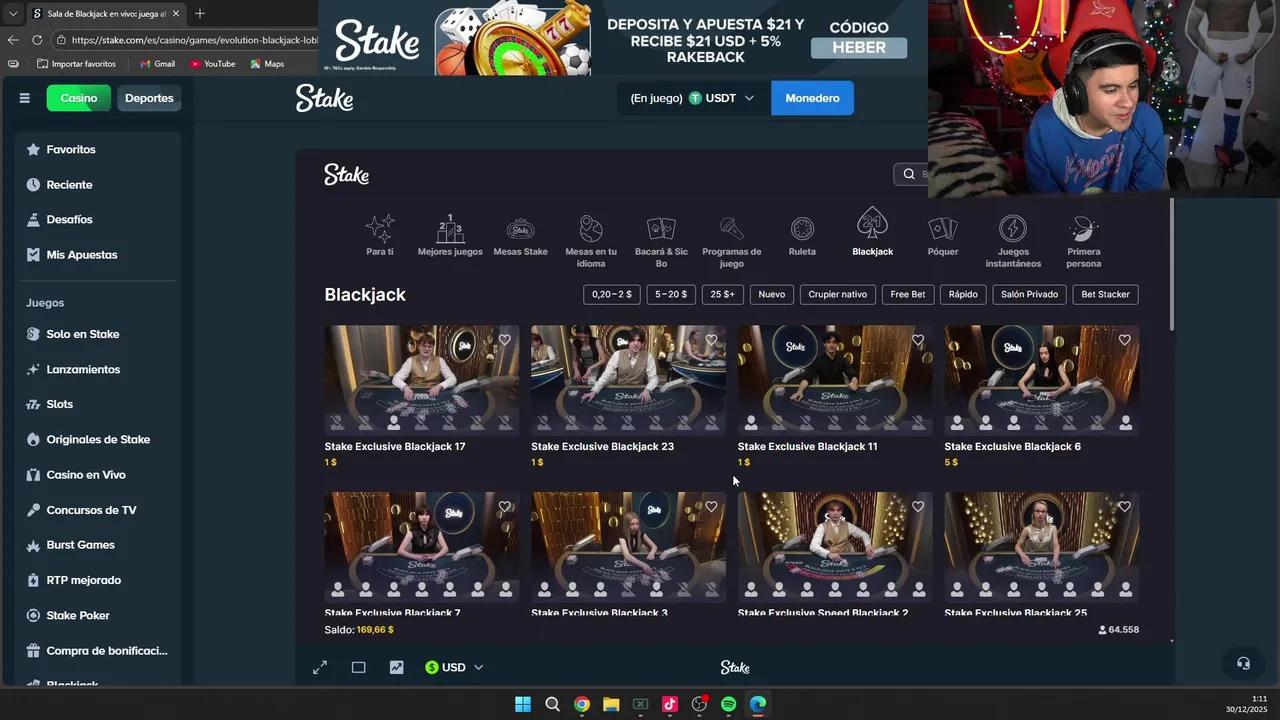The width and height of the screenshot is (1280, 720).
Task: Open the Mesas Stake category
Action: (x=520, y=227)
